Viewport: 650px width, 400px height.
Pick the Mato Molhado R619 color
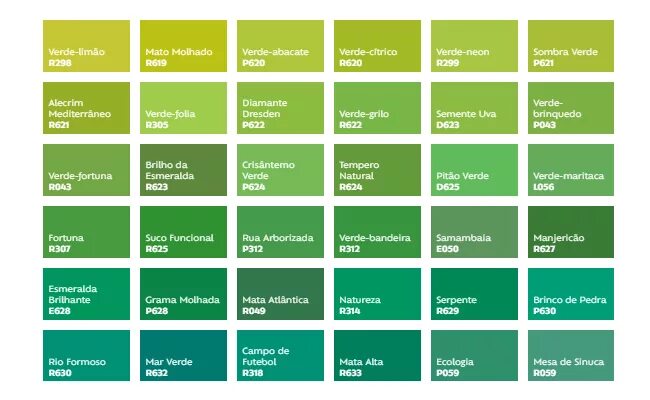(183, 46)
